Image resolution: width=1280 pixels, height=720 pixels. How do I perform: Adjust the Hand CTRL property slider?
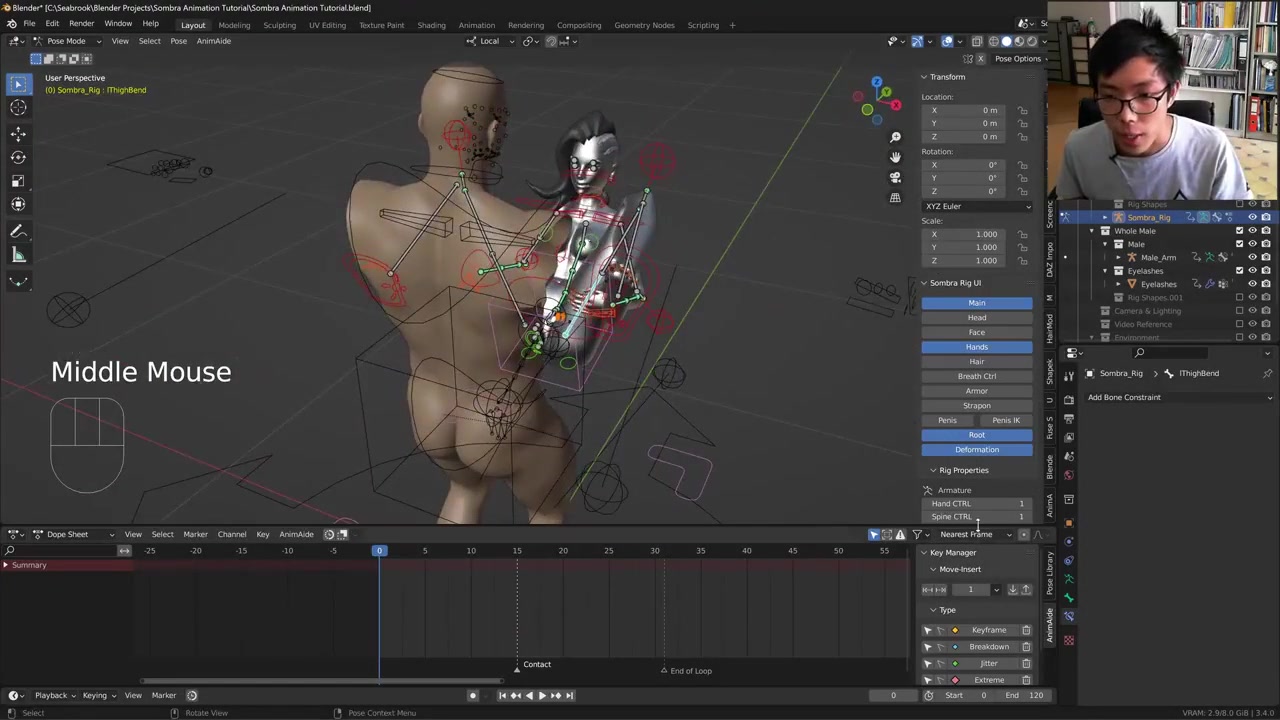(978, 504)
